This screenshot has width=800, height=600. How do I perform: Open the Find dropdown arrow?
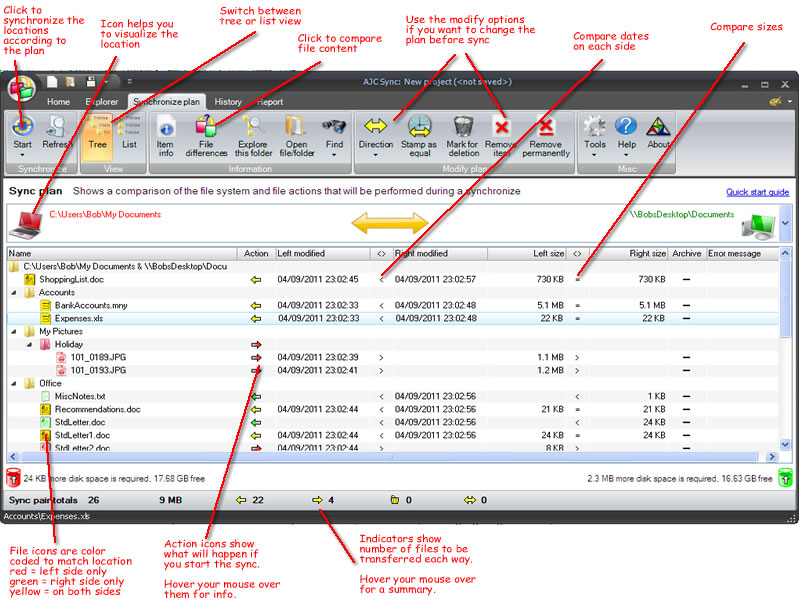(334, 155)
